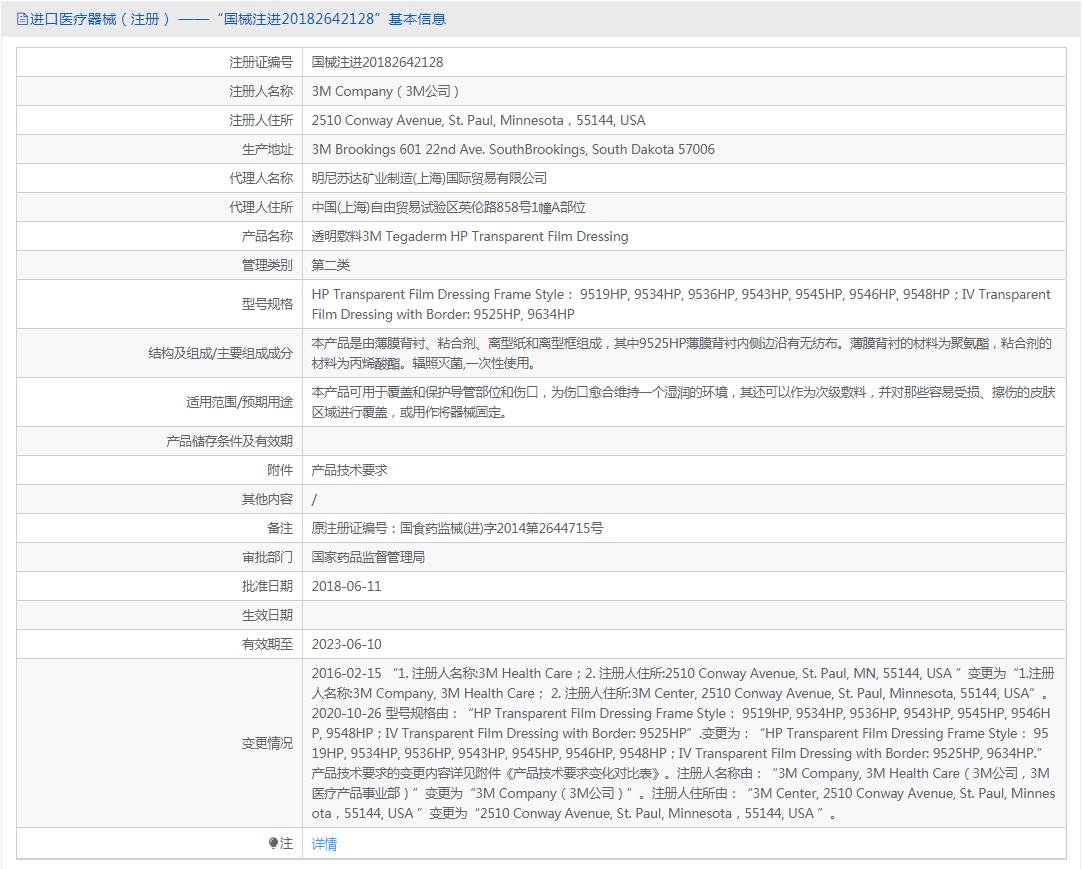Select attachment value 产品技术要求
1082x869 pixels.
(x=349, y=470)
